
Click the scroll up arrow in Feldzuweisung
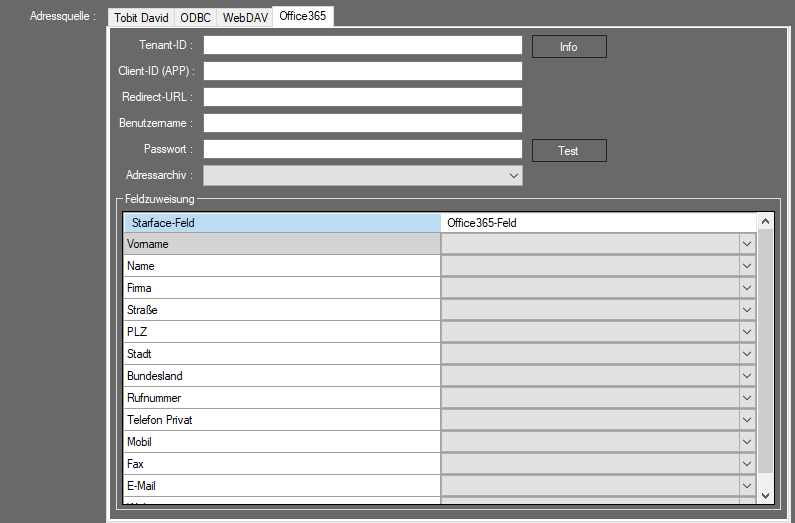766,222
